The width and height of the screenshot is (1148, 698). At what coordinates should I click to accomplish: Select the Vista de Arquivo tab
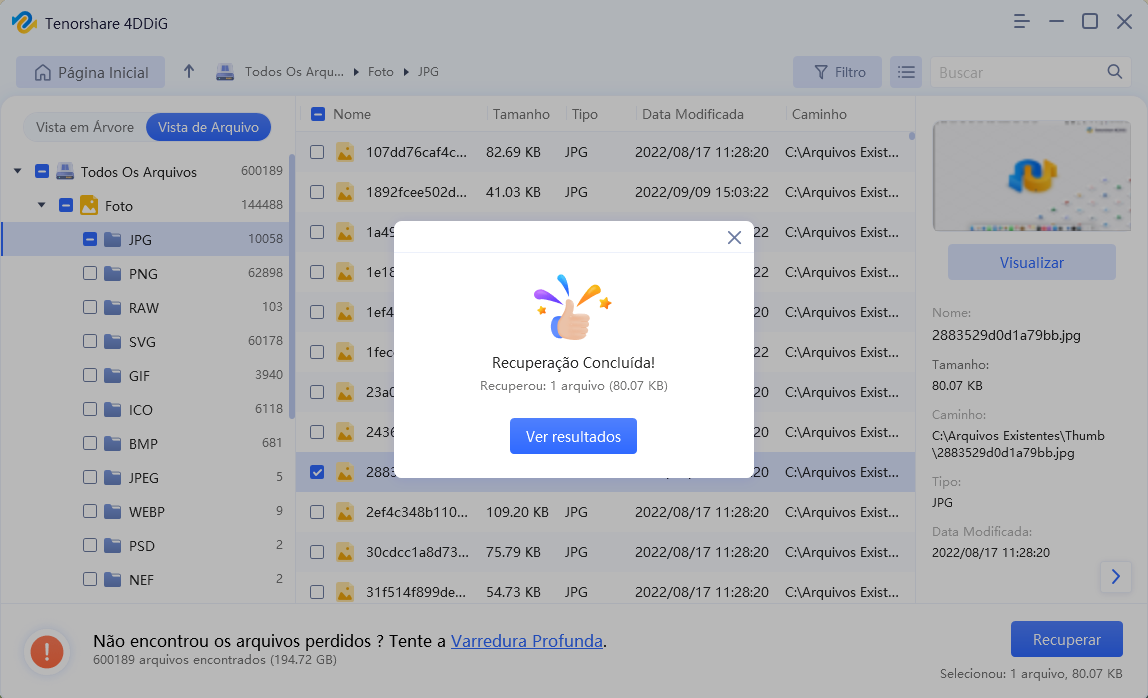208,127
